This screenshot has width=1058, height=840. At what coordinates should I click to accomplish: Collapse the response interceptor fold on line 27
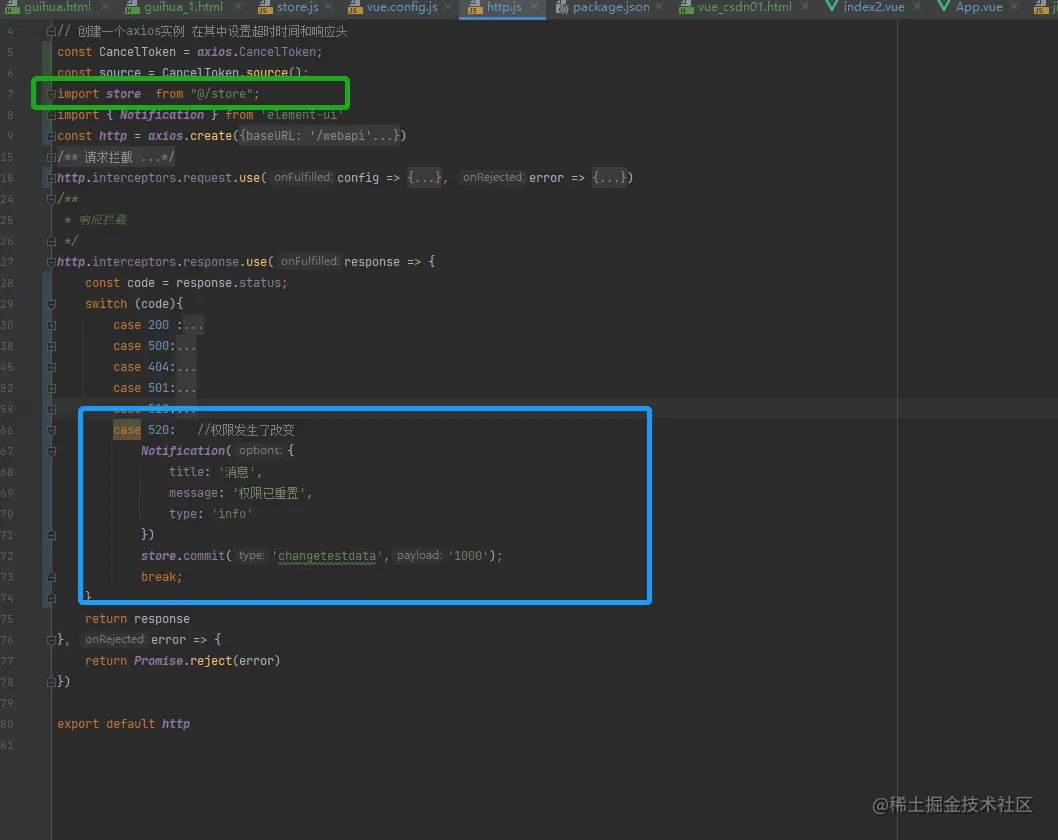tap(51, 262)
